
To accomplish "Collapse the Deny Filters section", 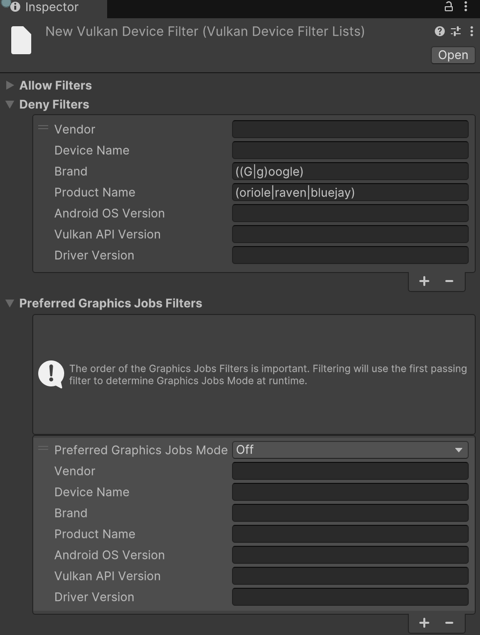I will coord(10,104).
